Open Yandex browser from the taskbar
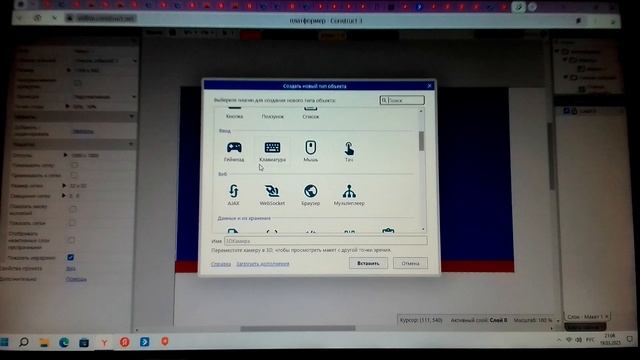The image size is (640, 360). click(104, 343)
